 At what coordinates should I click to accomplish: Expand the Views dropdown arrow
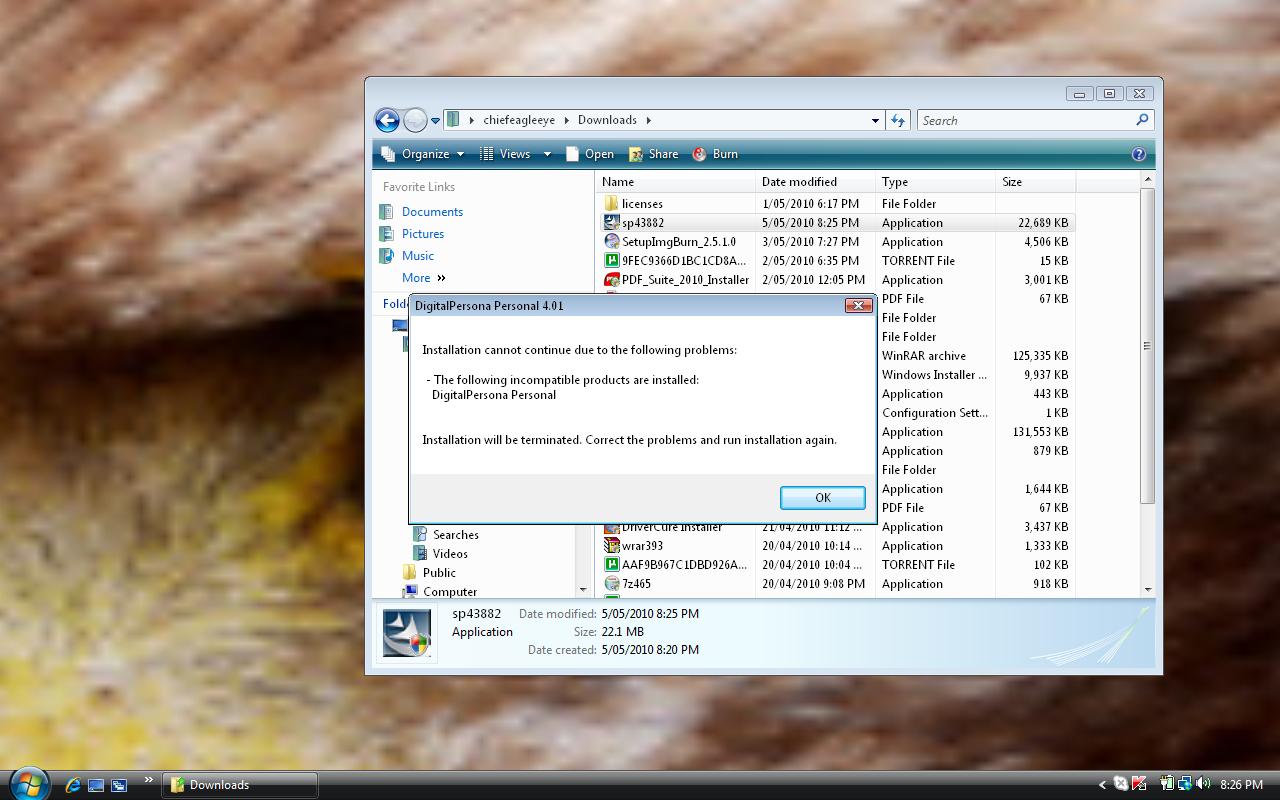coord(547,154)
